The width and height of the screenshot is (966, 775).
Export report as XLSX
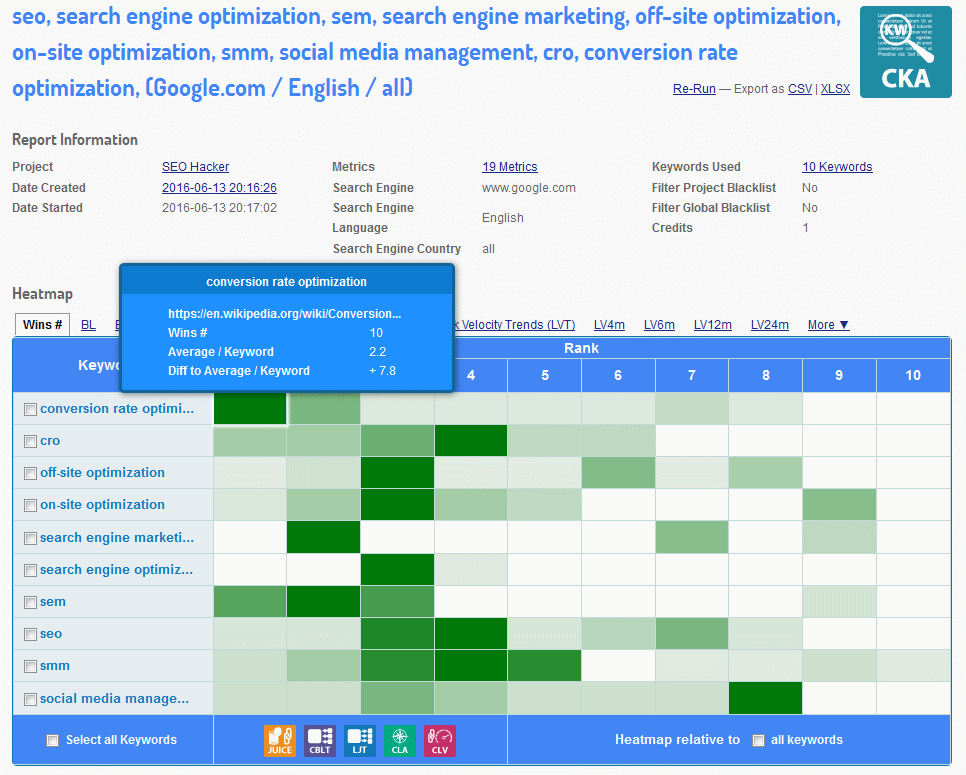(835, 89)
